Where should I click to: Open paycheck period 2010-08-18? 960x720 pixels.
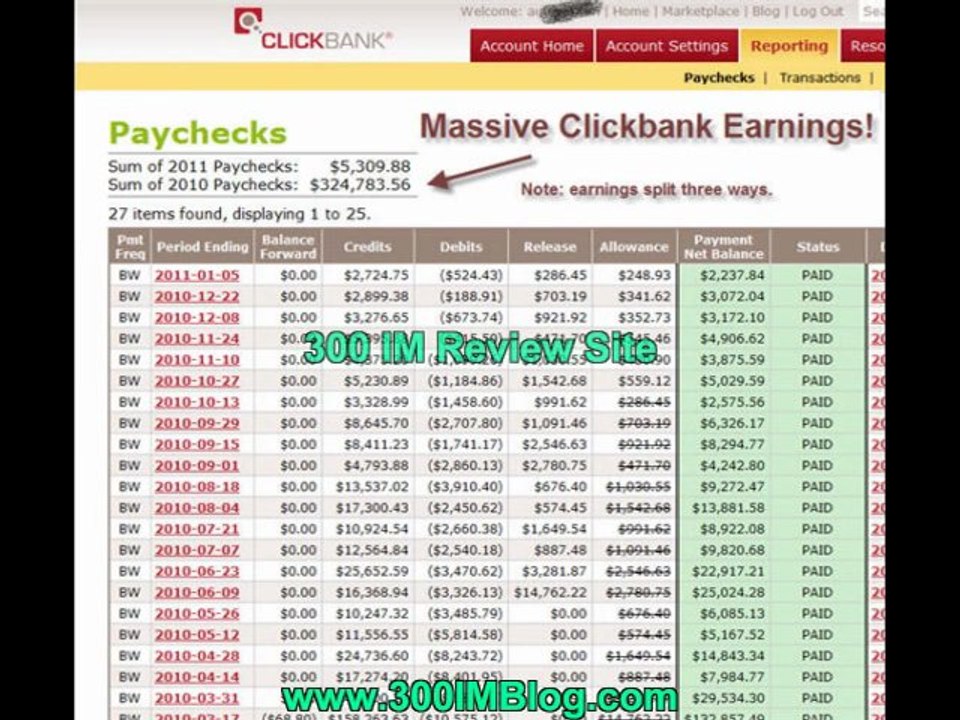[197, 487]
